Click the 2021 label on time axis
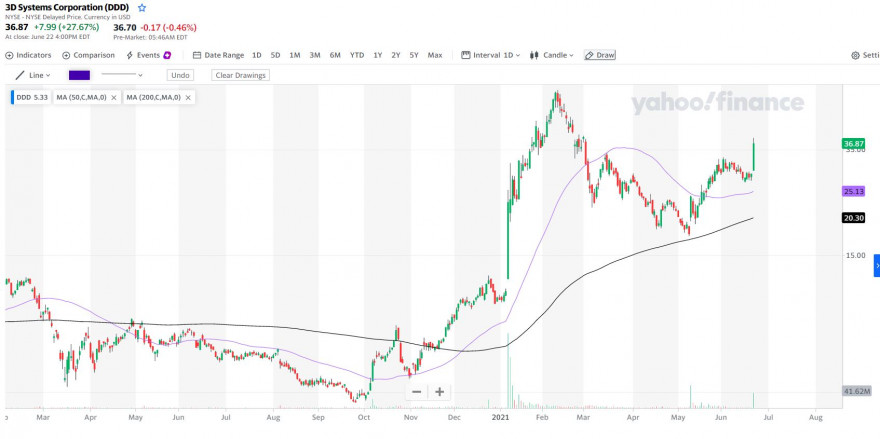The width and height of the screenshot is (880, 439). click(x=499, y=418)
